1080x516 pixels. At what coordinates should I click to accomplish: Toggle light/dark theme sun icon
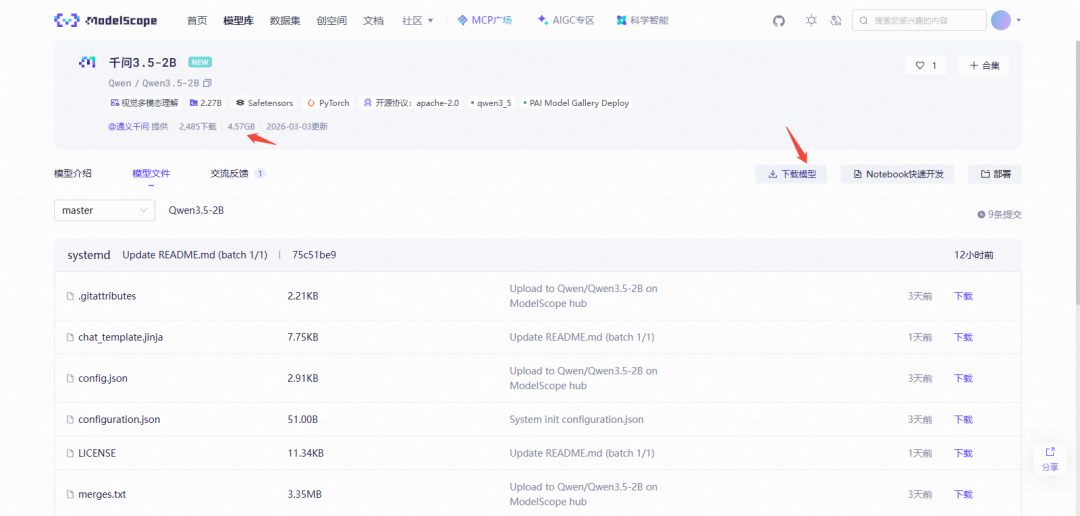[x=811, y=21]
